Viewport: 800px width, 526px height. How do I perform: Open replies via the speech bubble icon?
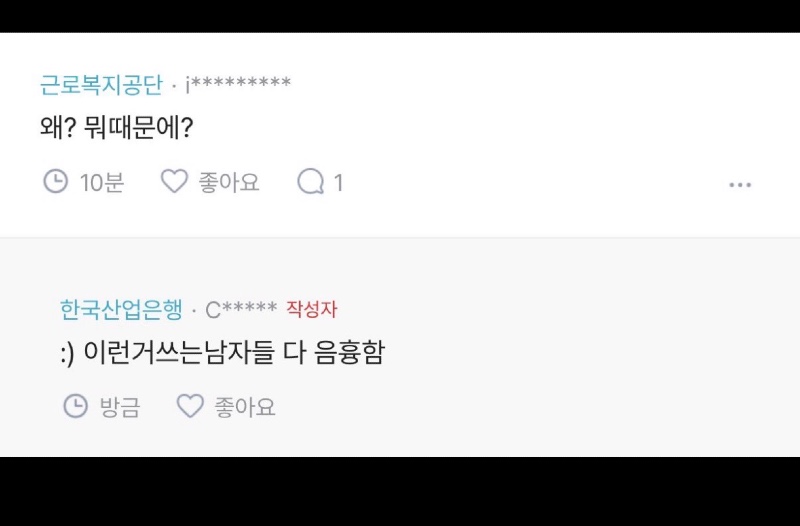click(311, 181)
